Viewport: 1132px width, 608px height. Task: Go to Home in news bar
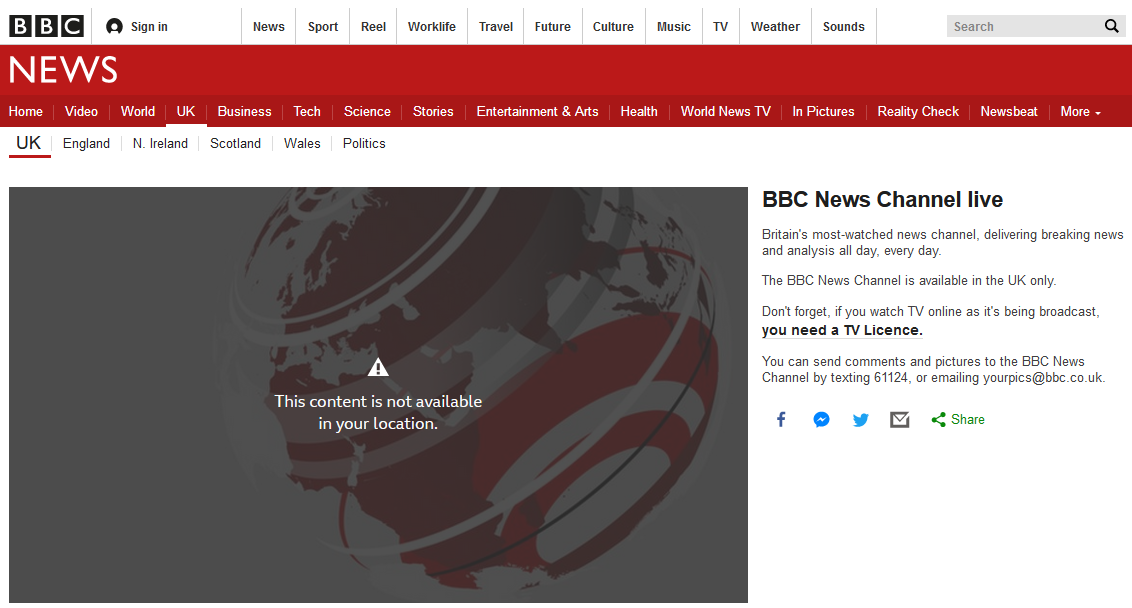coord(26,112)
